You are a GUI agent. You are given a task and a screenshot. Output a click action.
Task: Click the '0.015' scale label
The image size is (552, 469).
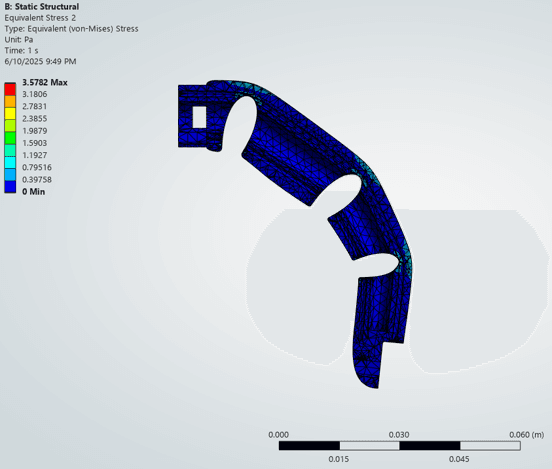(x=339, y=459)
